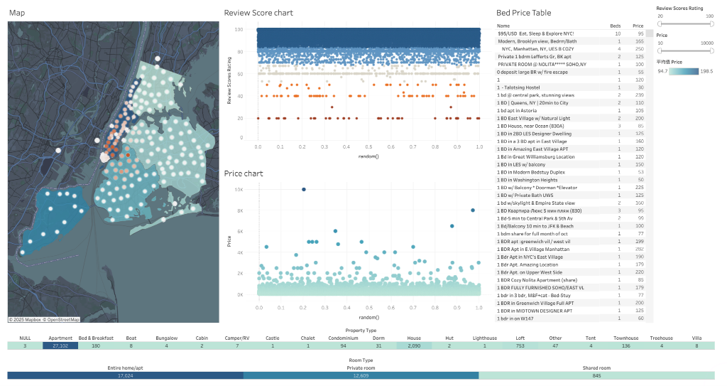Viewport: 727px width, 386px height.
Task: Select the Private room bar showing 12,609
Action: click(x=361, y=376)
